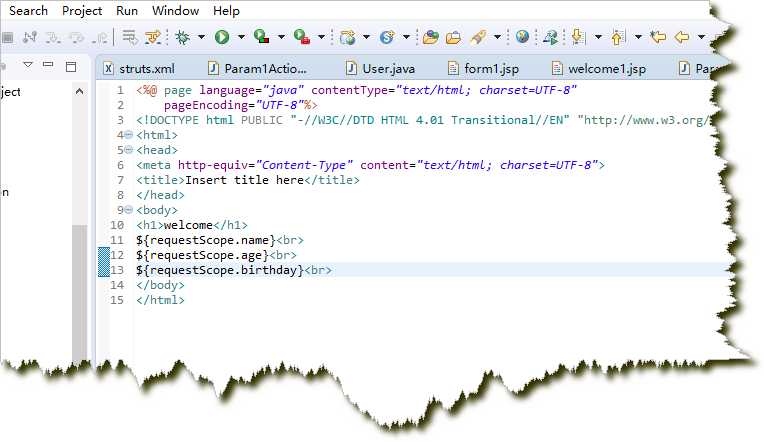Click the Step Into debug icon
The height and width of the screenshot is (442, 764).
coord(53,37)
